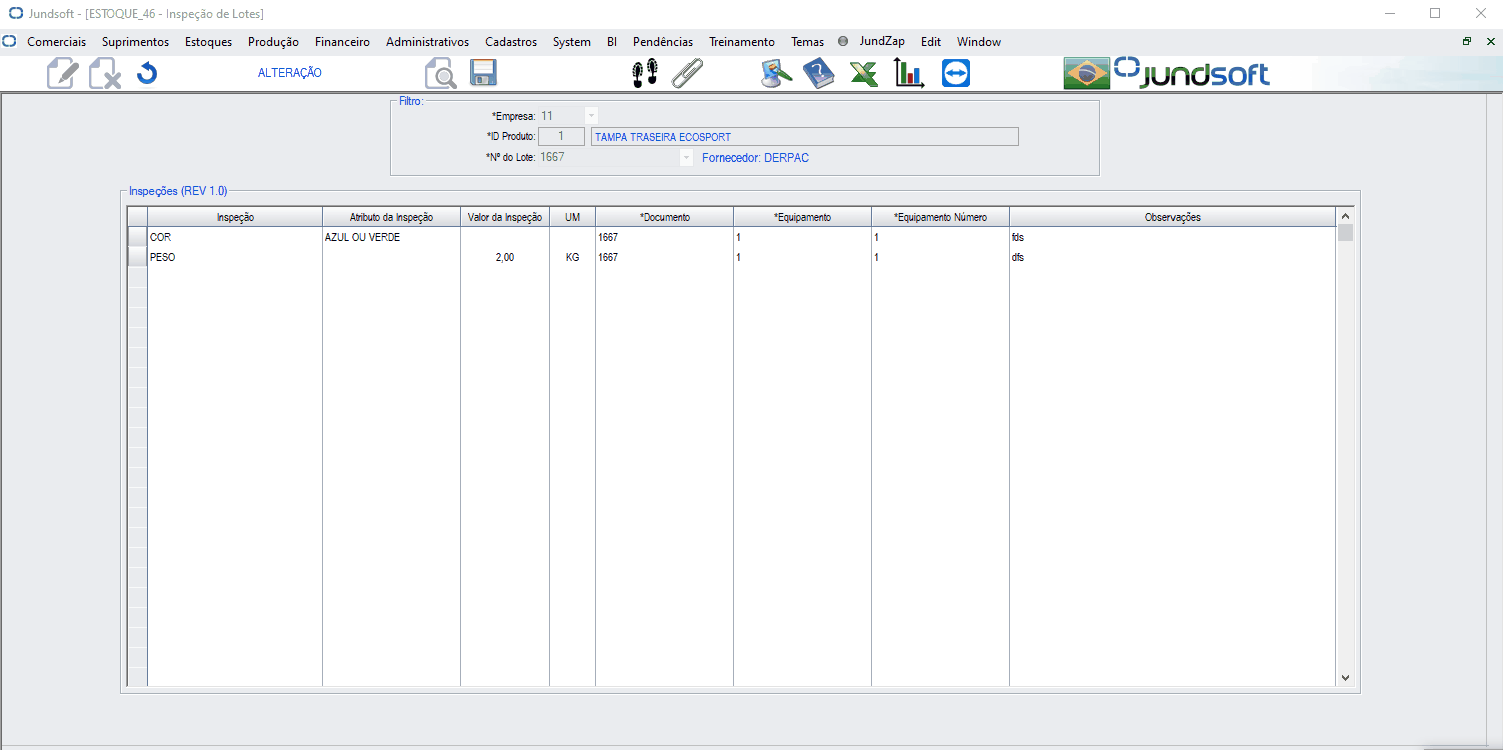Click the edit record pencil icon
Screen dimensions: 1503x750
63,74
